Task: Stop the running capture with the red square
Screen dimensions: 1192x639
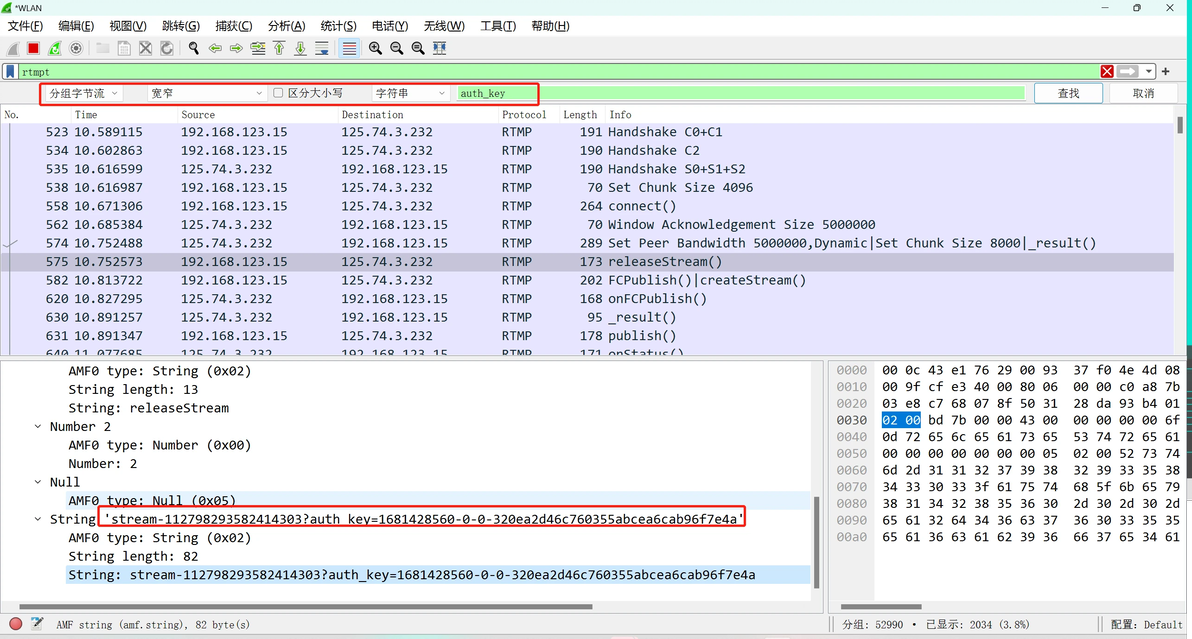Action: point(33,48)
